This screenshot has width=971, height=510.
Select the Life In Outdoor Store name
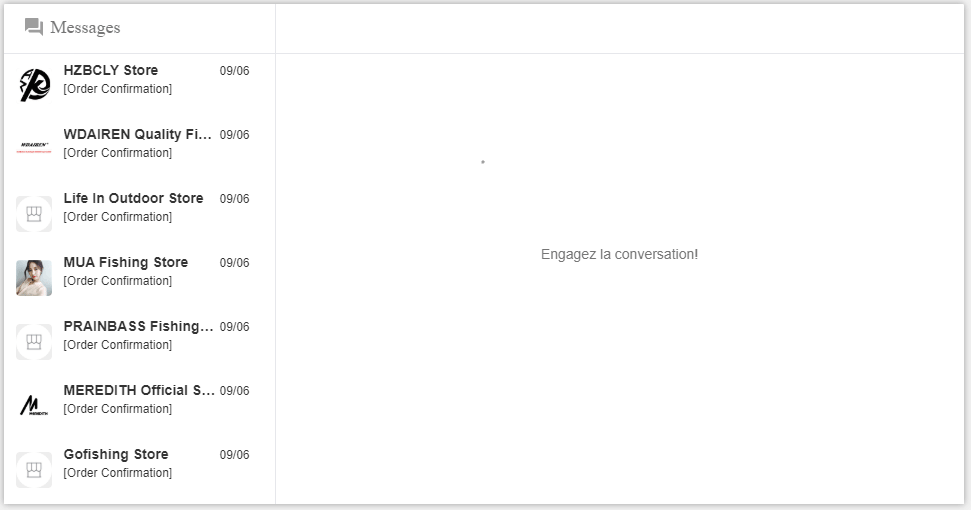click(133, 198)
